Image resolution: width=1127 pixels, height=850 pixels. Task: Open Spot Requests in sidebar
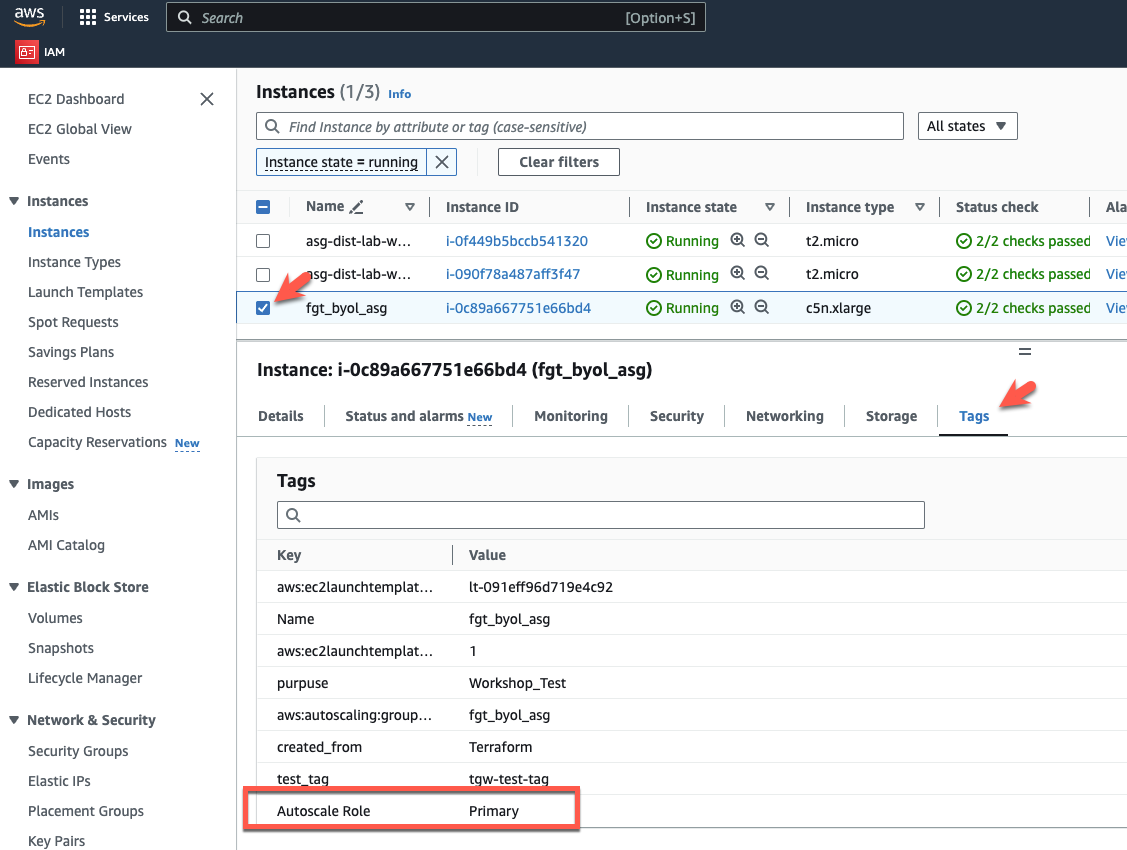pyautogui.click(x=73, y=323)
